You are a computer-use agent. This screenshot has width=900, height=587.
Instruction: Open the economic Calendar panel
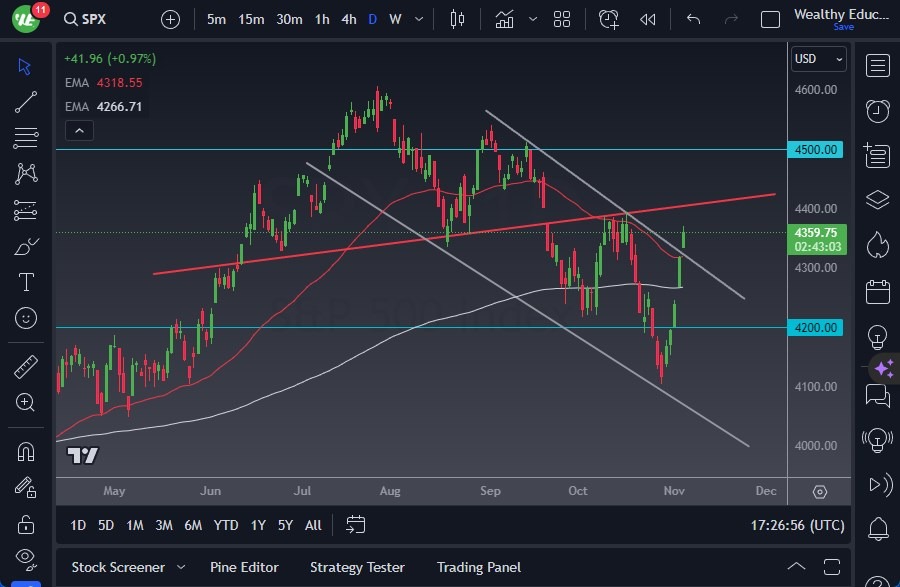point(877,290)
